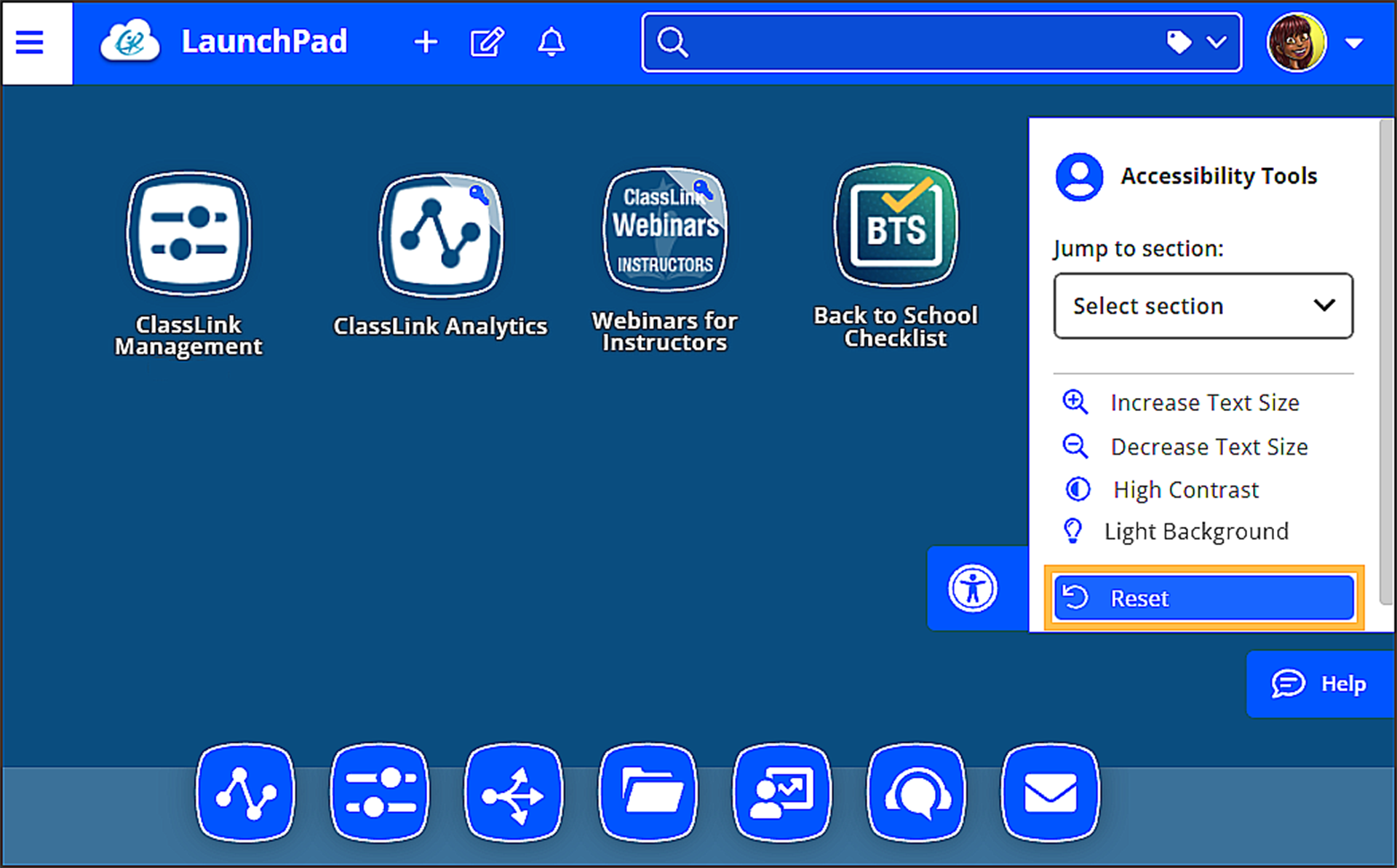This screenshot has height=868, width=1397.
Task: Turn on Light Background
Action: coord(1195,531)
